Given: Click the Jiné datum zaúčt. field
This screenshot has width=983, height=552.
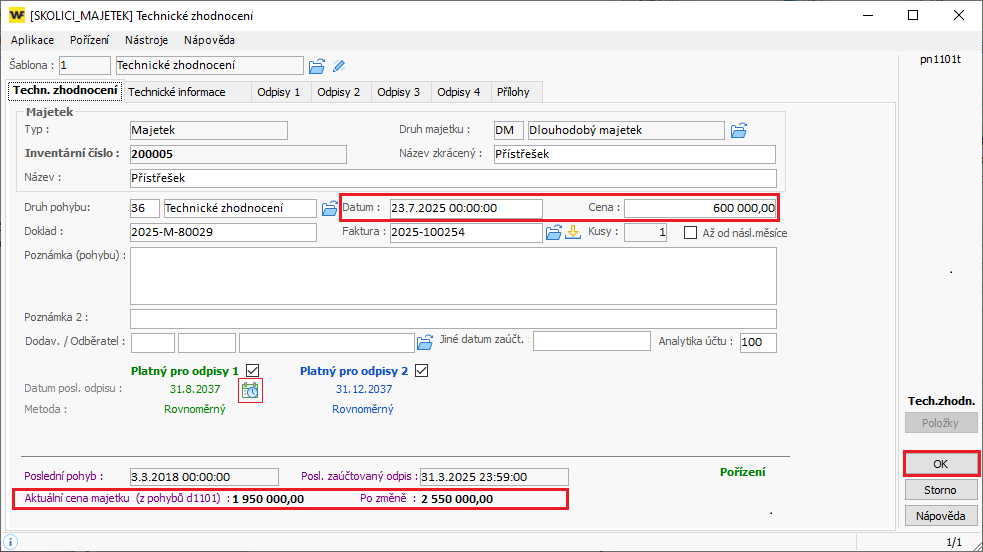Looking at the screenshot, I should pos(592,341).
